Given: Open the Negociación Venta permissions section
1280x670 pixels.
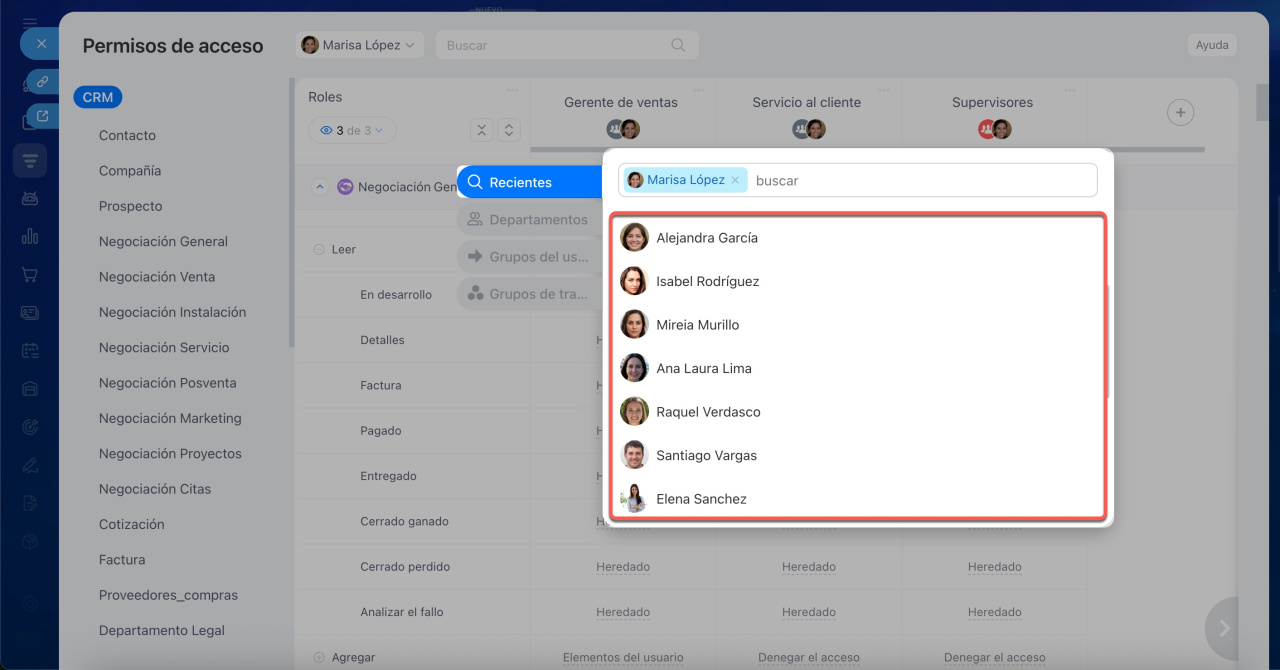Looking at the screenshot, I should click(156, 277).
